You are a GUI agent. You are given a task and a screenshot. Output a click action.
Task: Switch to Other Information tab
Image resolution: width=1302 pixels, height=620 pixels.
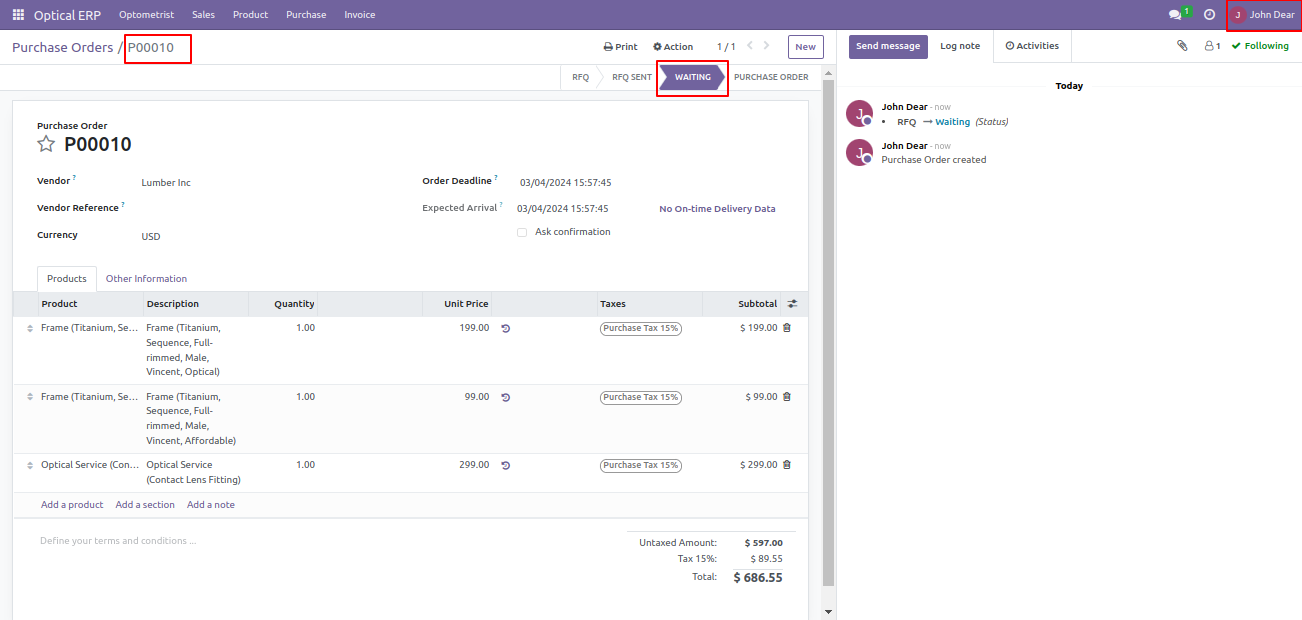[146, 279]
